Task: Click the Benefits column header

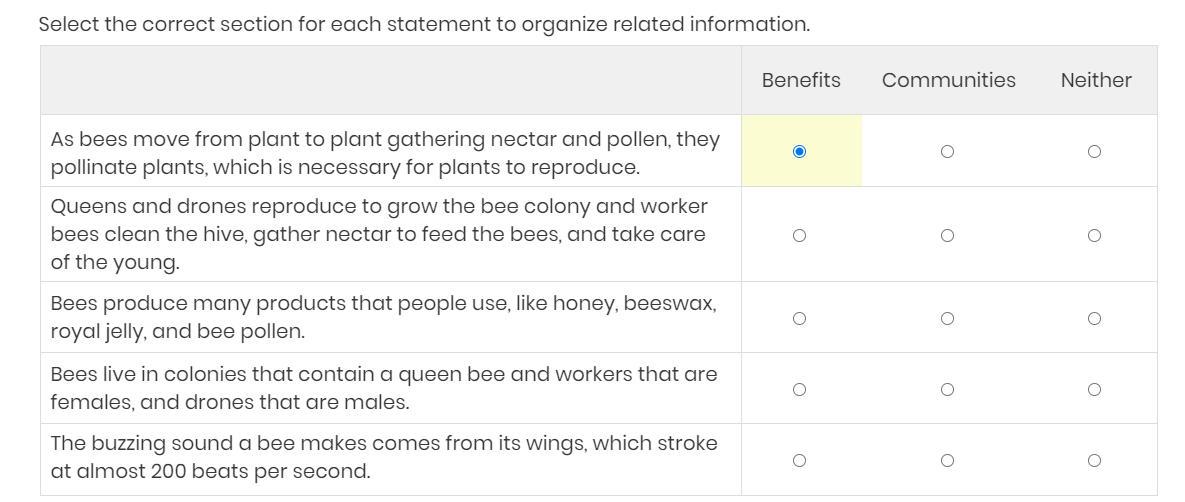Action: click(x=800, y=80)
